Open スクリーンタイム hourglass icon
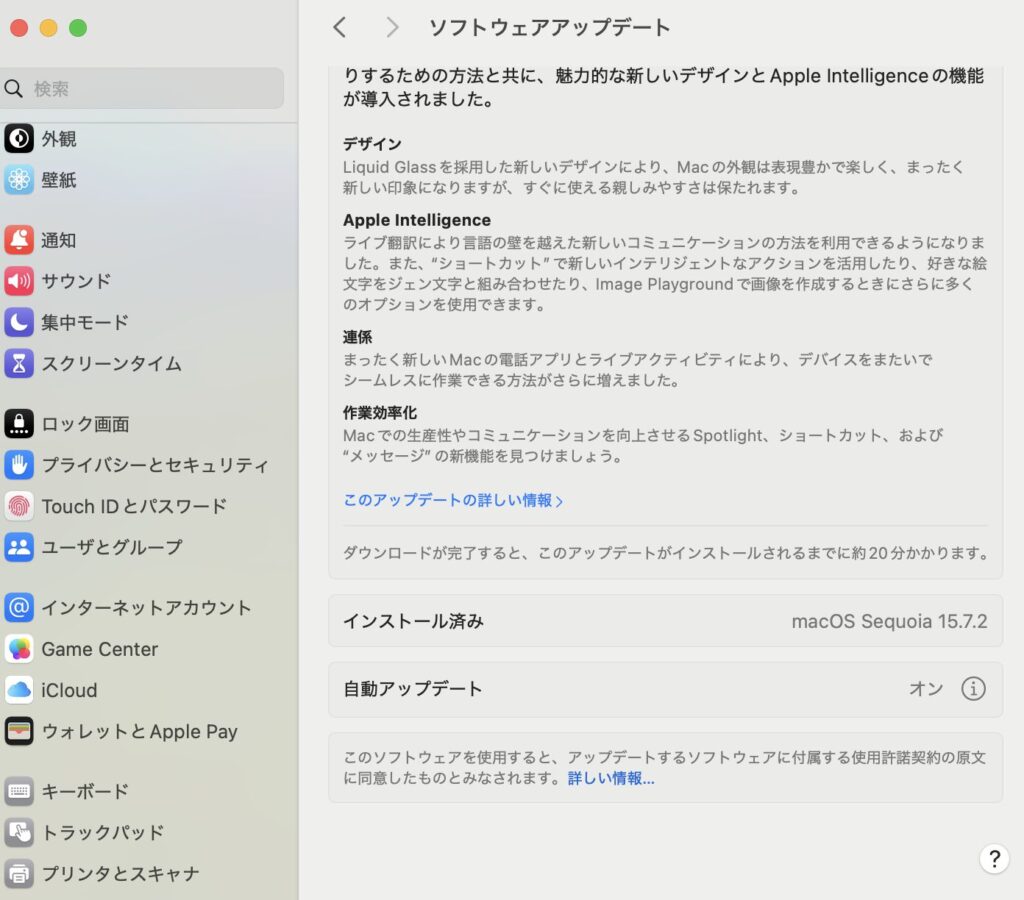1024x900 pixels. (x=19, y=363)
